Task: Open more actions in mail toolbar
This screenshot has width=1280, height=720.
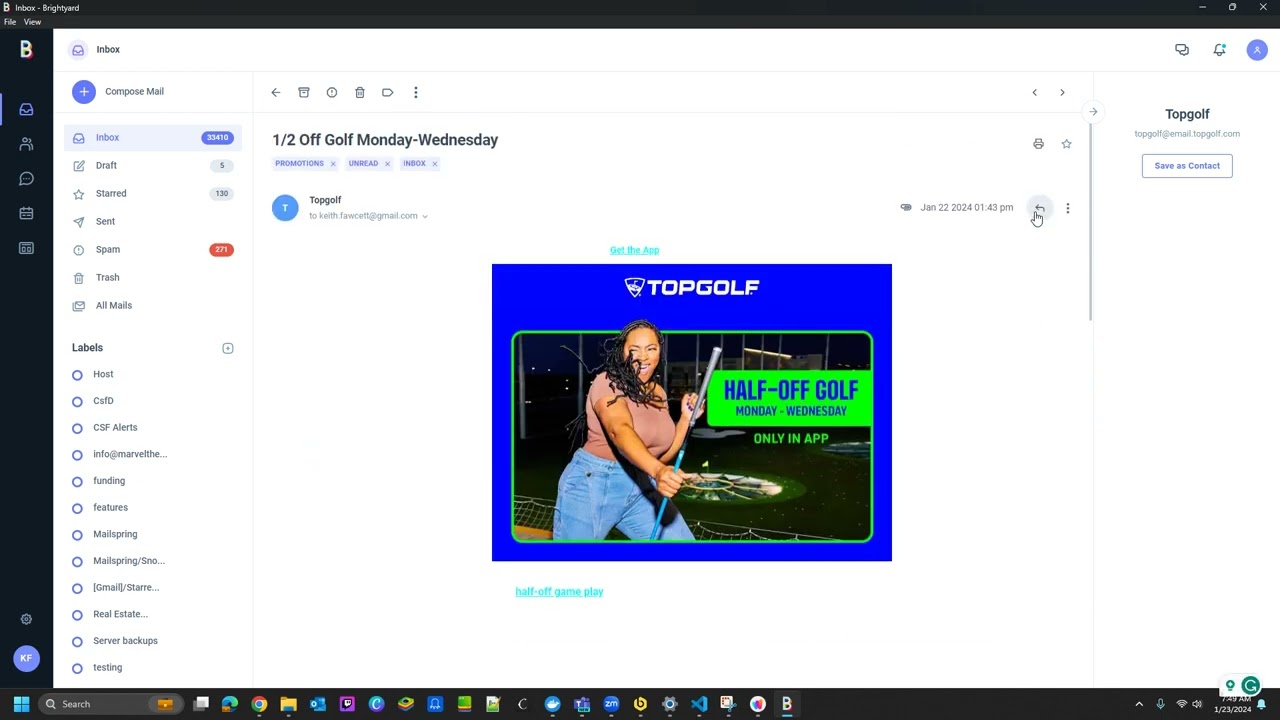Action: click(416, 92)
